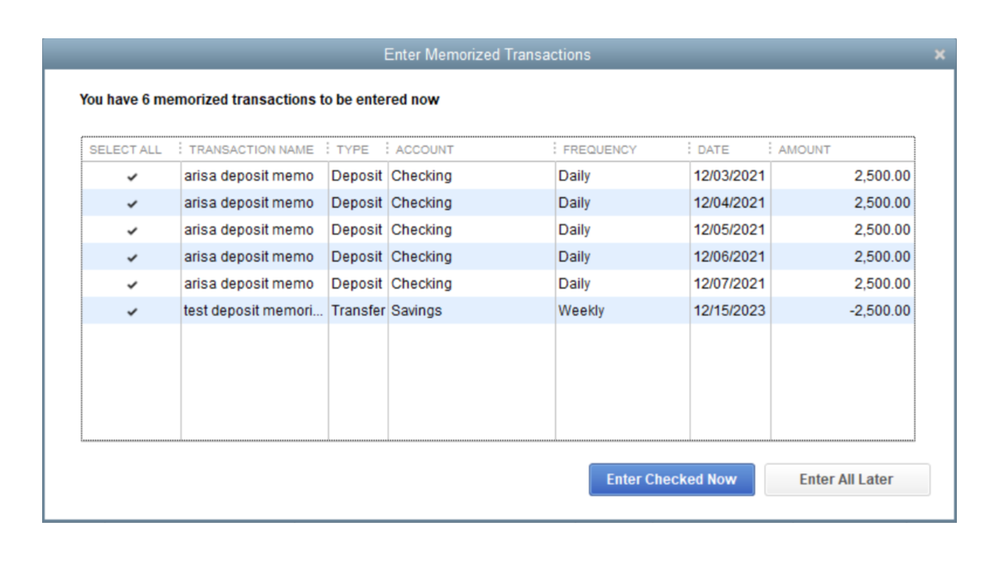
Task: Uncheck the test deposit Transfer row
Action: point(132,312)
